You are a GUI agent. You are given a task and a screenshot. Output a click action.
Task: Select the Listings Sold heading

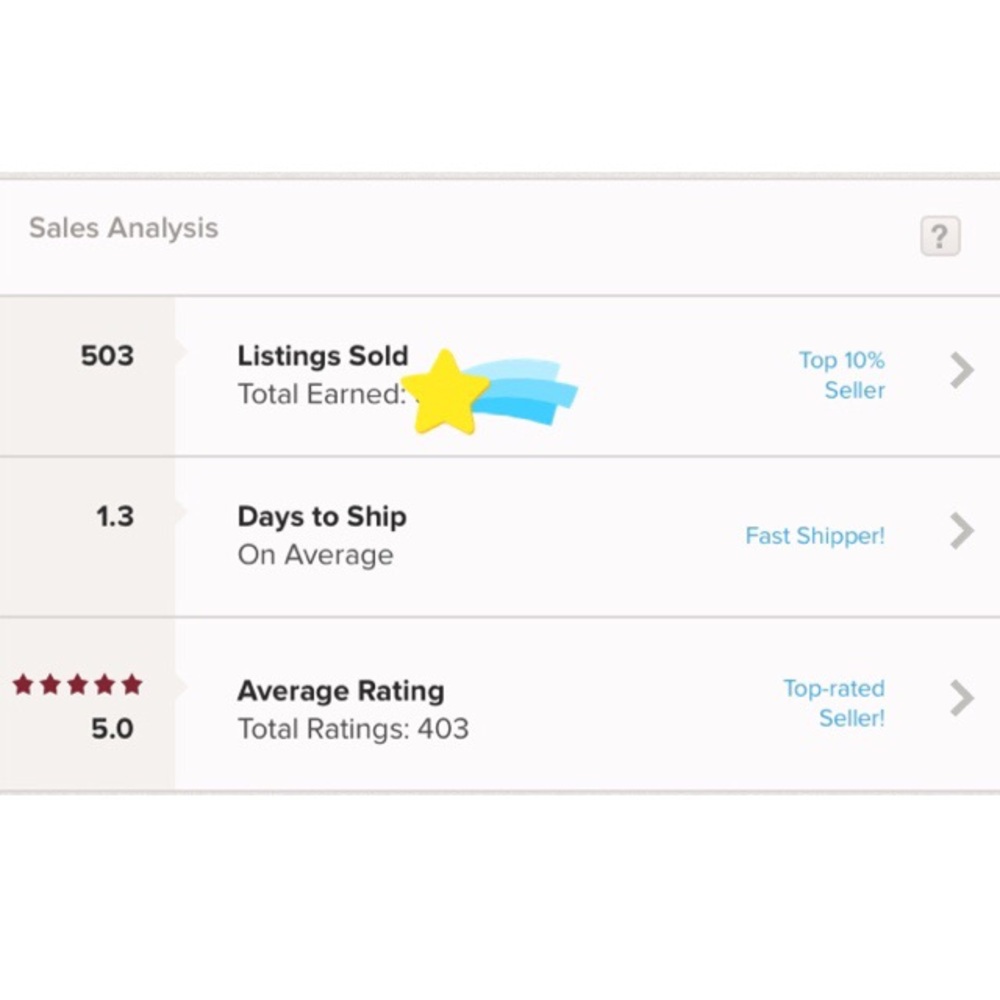pos(323,356)
